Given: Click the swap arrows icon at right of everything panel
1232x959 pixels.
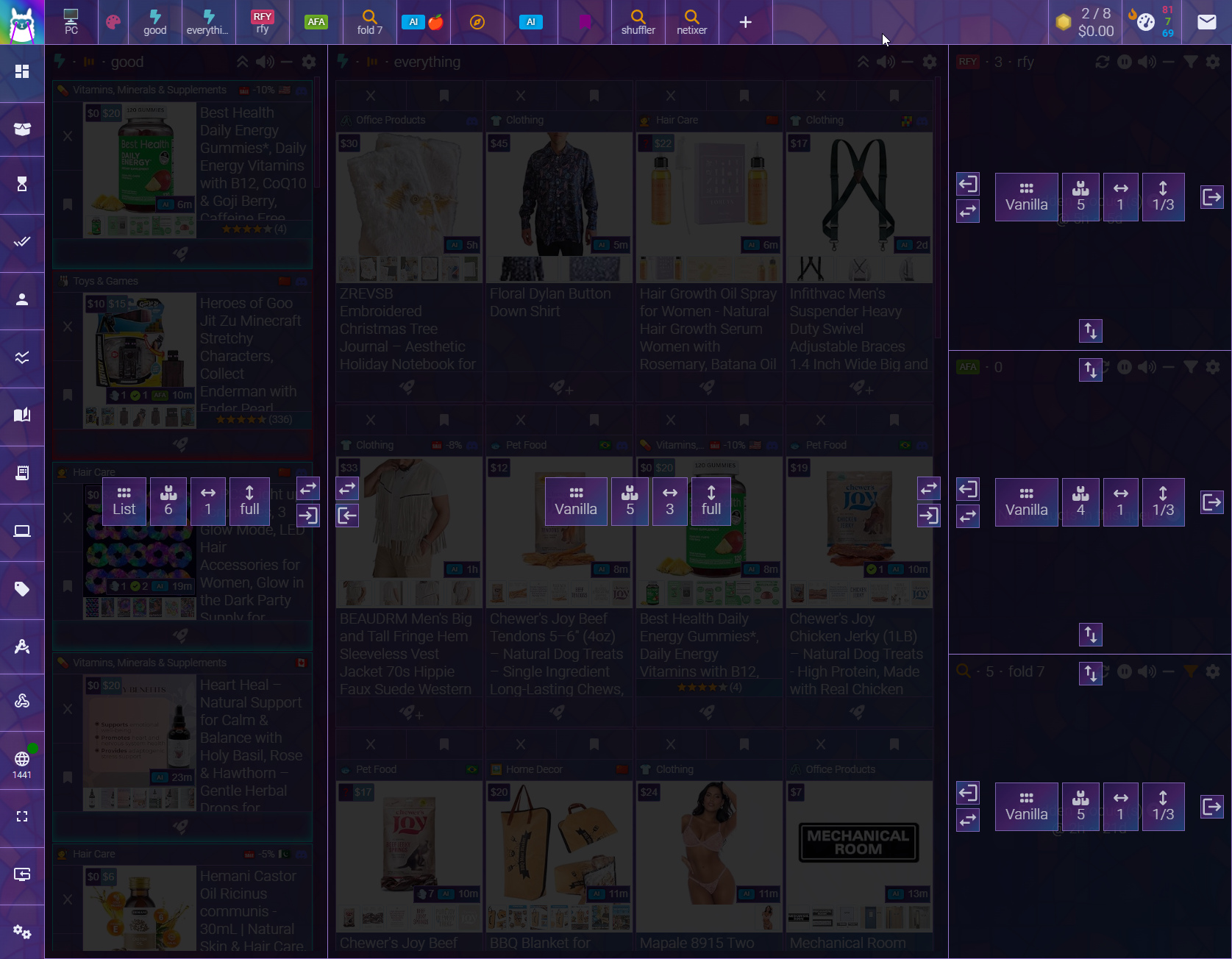Looking at the screenshot, I should point(929,488).
